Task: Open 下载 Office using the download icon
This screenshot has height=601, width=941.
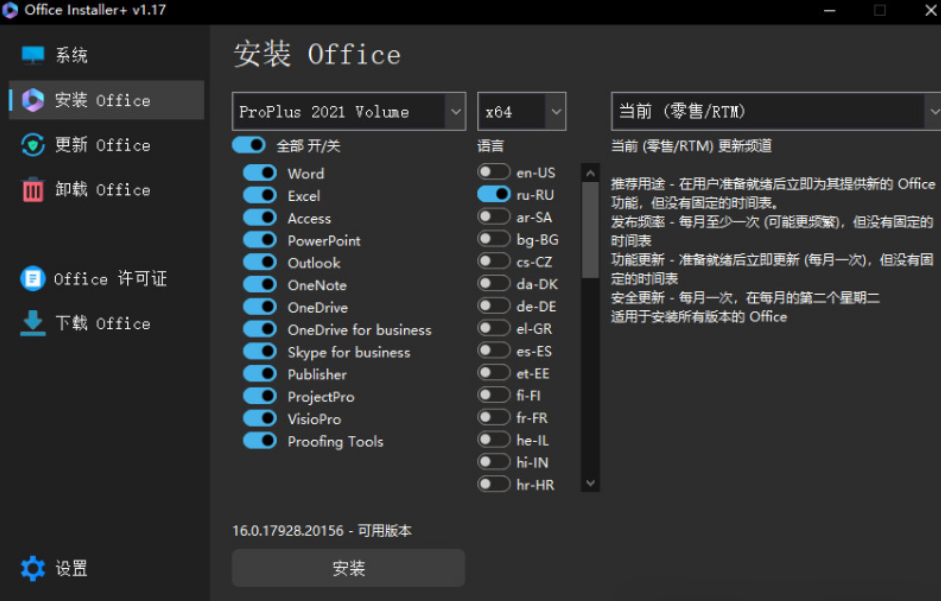Action: (x=31, y=323)
